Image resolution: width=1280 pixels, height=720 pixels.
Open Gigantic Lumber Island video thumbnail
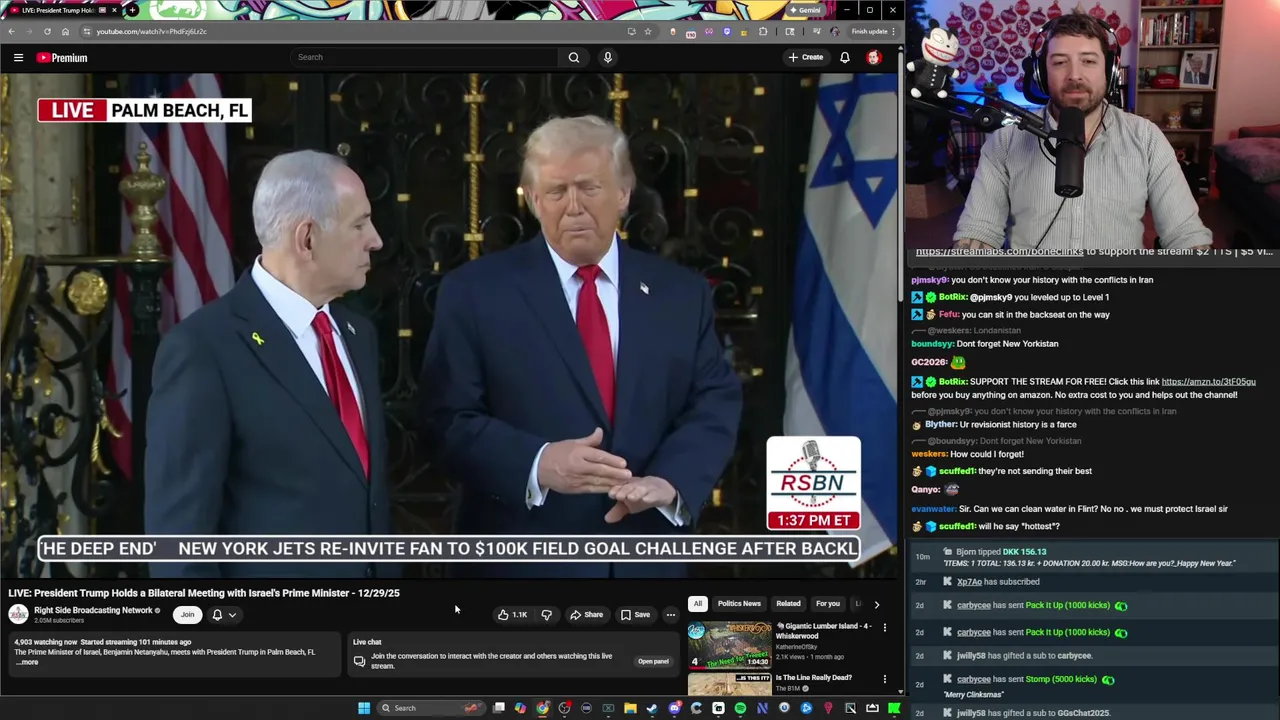(x=729, y=645)
